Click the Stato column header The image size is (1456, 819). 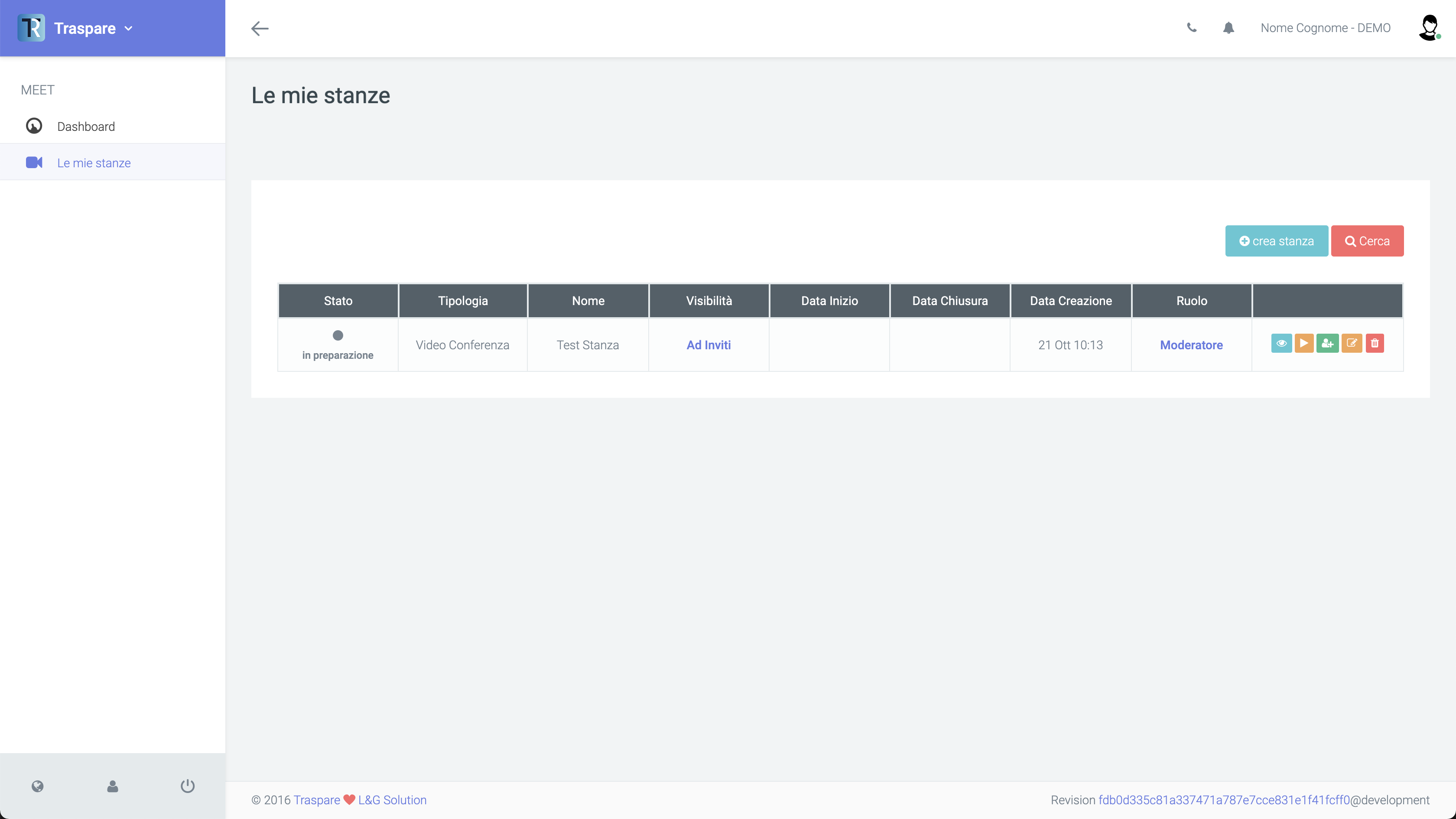tap(338, 301)
